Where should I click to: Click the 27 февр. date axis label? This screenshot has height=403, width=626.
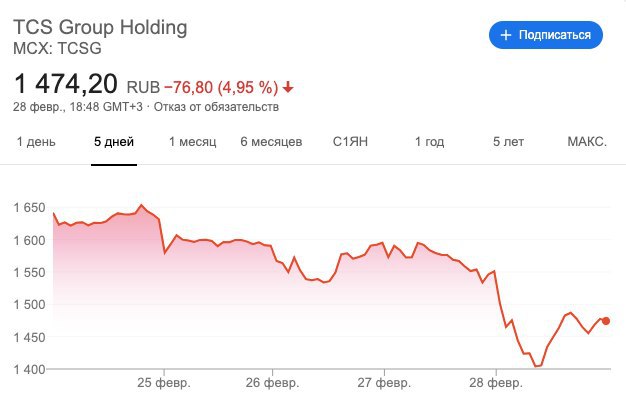385,383
